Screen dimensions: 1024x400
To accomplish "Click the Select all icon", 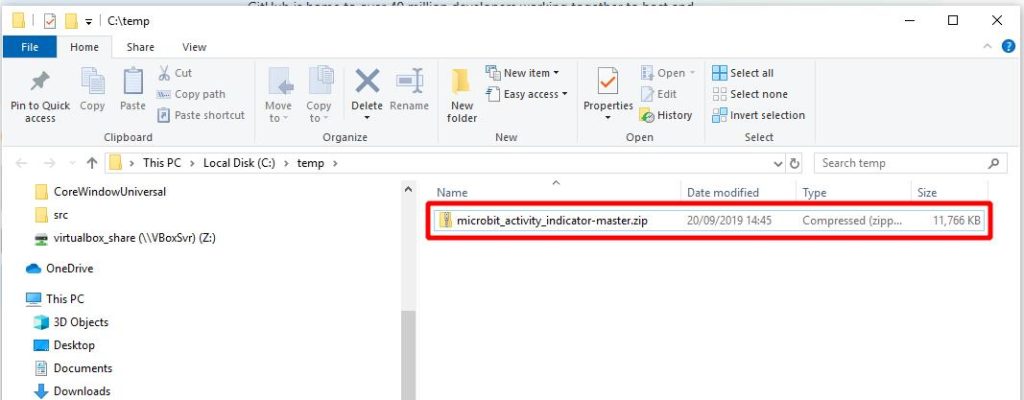I will 720,73.
